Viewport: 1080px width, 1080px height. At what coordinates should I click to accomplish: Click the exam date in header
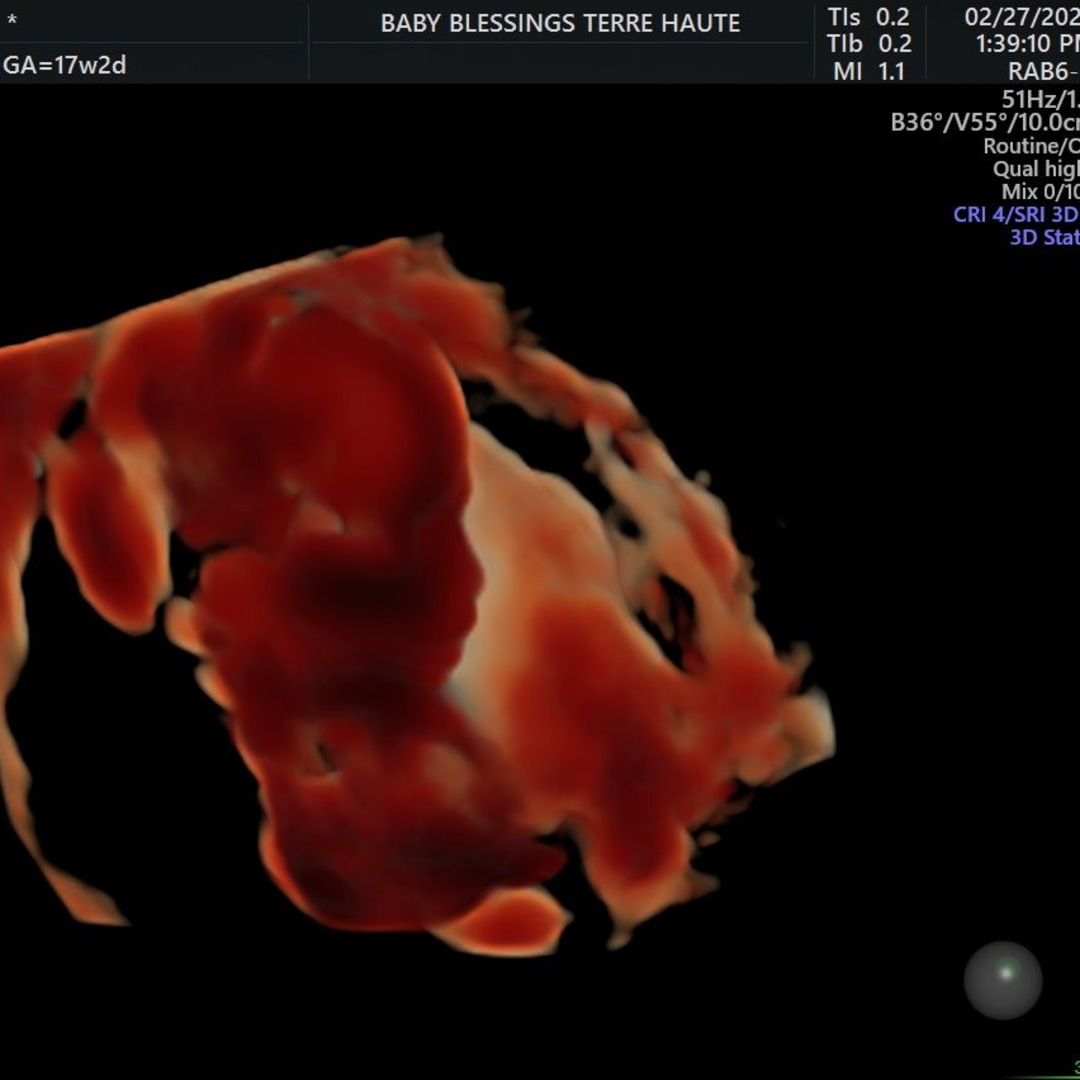click(x=1021, y=18)
